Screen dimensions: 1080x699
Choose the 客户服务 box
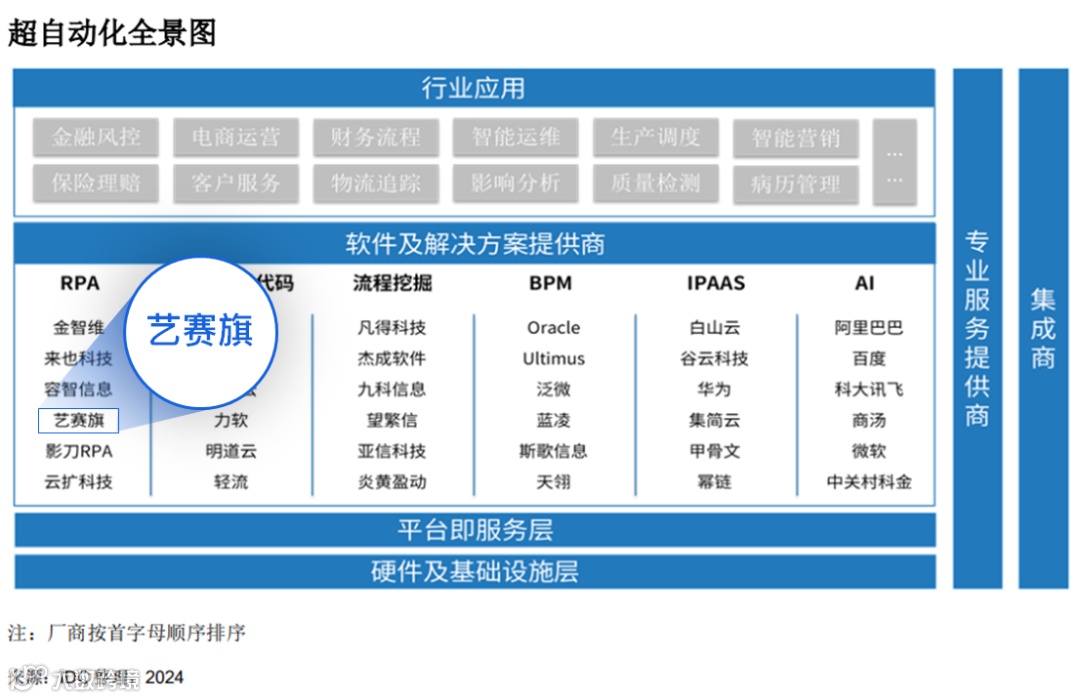click(x=236, y=183)
